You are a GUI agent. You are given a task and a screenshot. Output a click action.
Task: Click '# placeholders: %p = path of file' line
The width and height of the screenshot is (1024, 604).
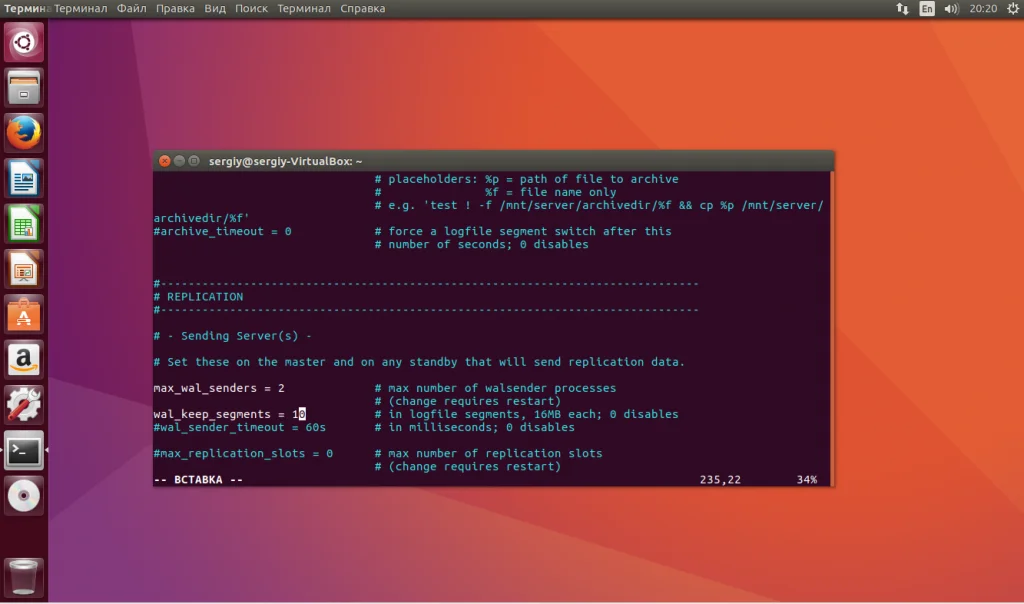pyautogui.click(x=526, y=179)
